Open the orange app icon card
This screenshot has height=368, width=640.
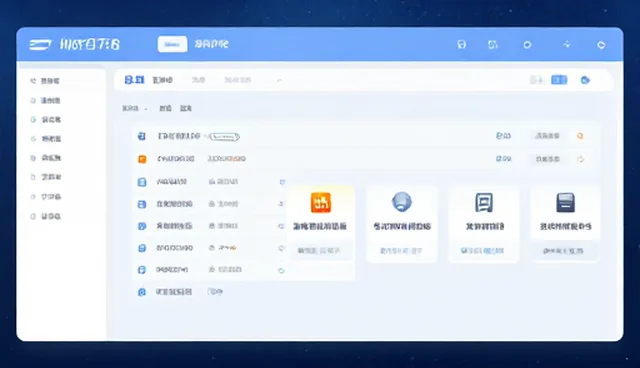[321, 202]
